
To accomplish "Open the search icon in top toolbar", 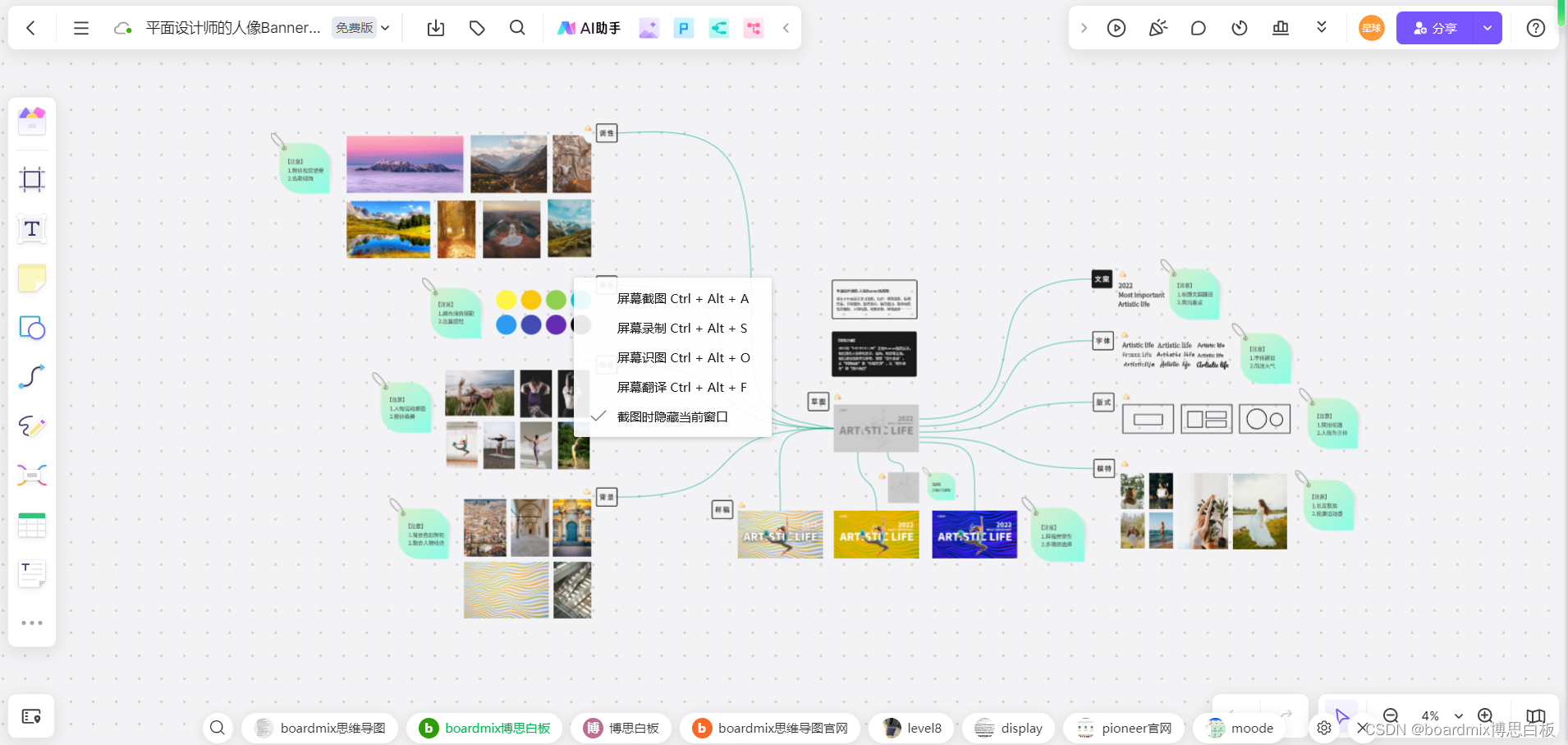I will pos(517,28).
